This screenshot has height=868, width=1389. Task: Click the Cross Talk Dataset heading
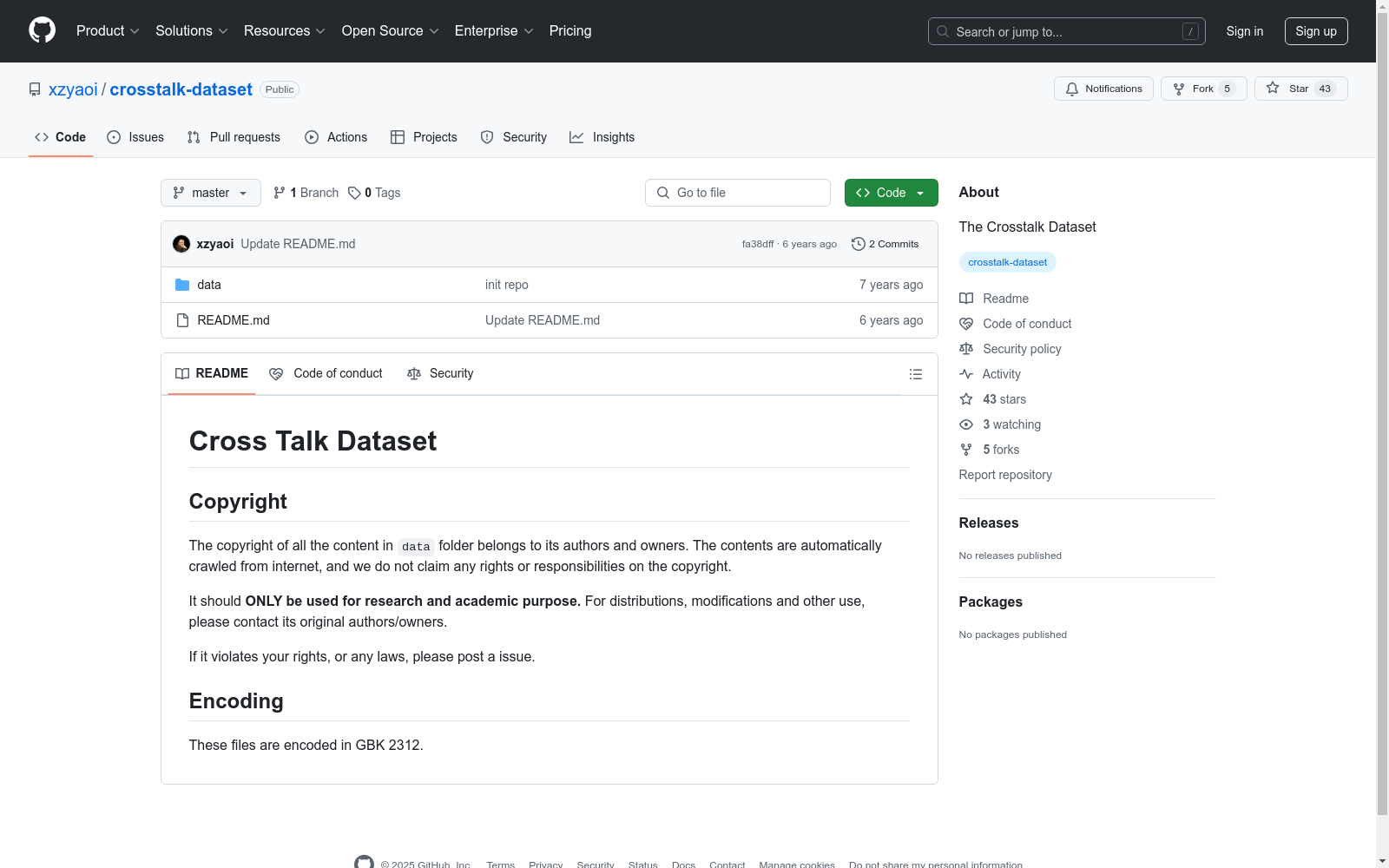click(313, 441)
